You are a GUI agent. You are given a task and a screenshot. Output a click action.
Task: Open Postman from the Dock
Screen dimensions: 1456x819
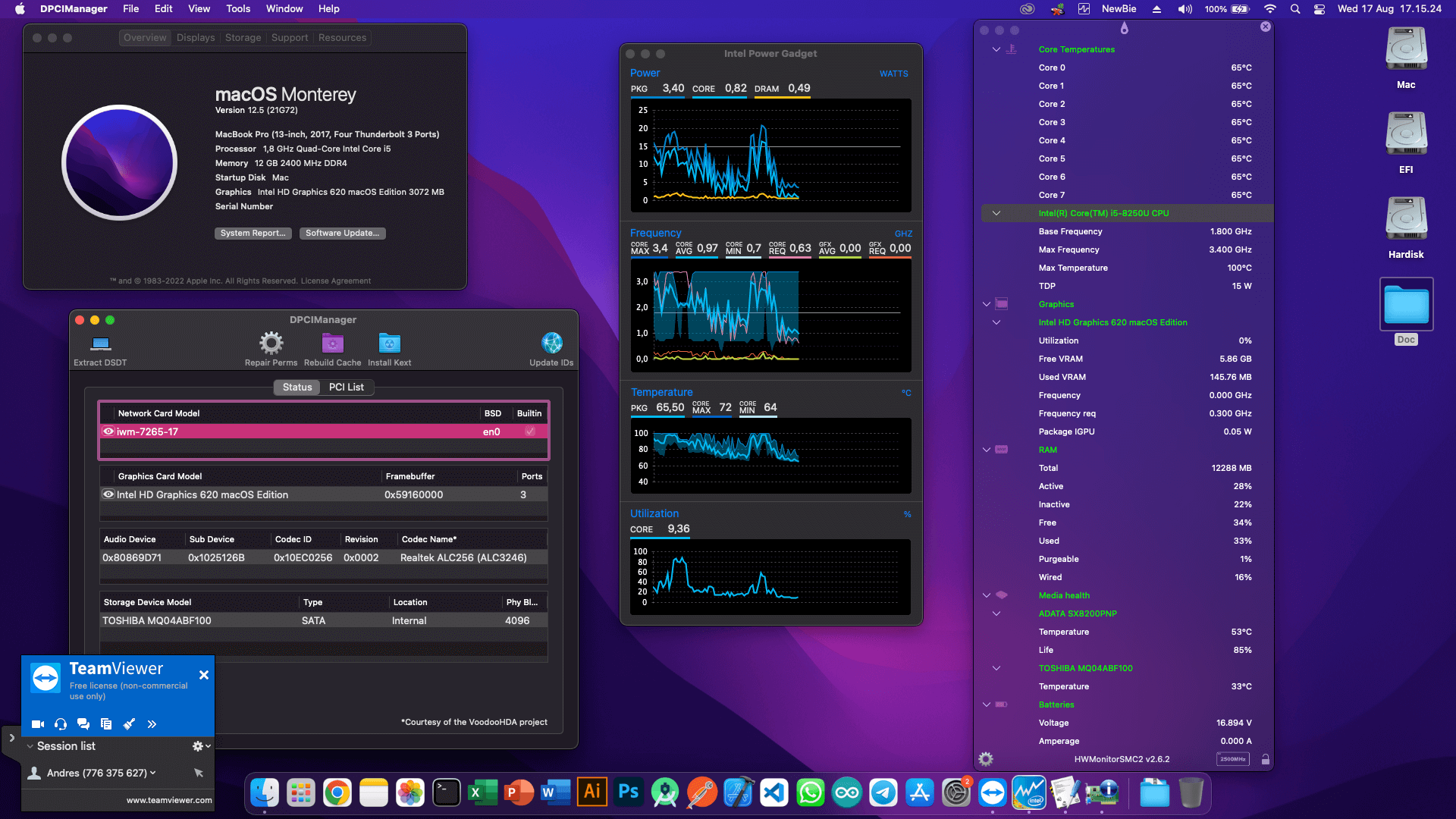pyautogui.click(x=701, y=793)
